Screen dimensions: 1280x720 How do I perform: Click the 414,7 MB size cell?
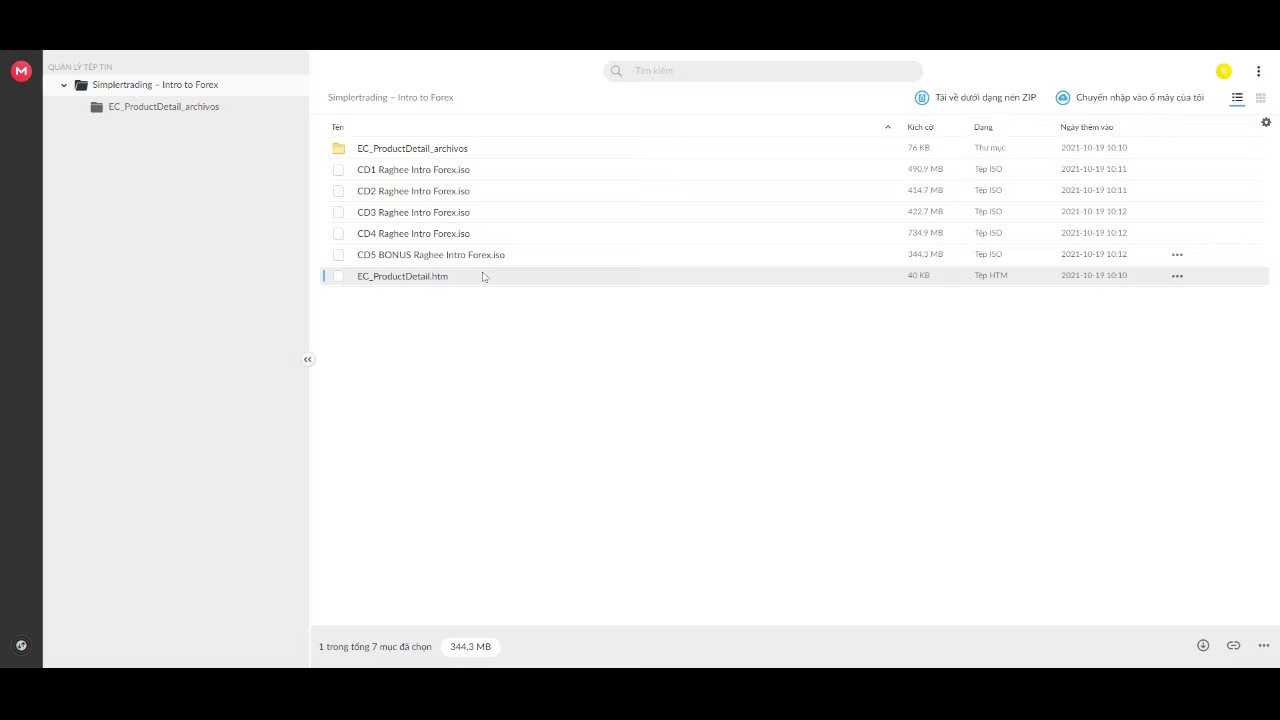click(x=925, y=190)
